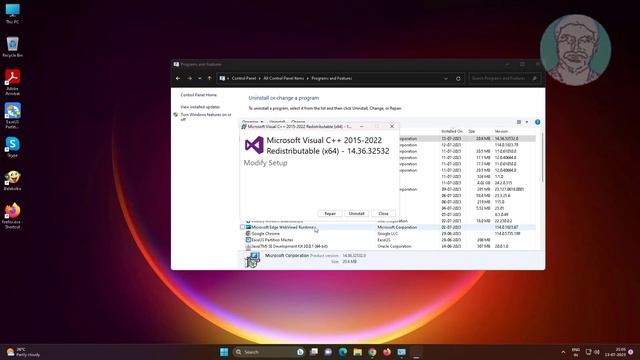This screenshot has height=360, width=640.
Task: Click the Back arrow in Programs and Features
Action: click(178, 78)
